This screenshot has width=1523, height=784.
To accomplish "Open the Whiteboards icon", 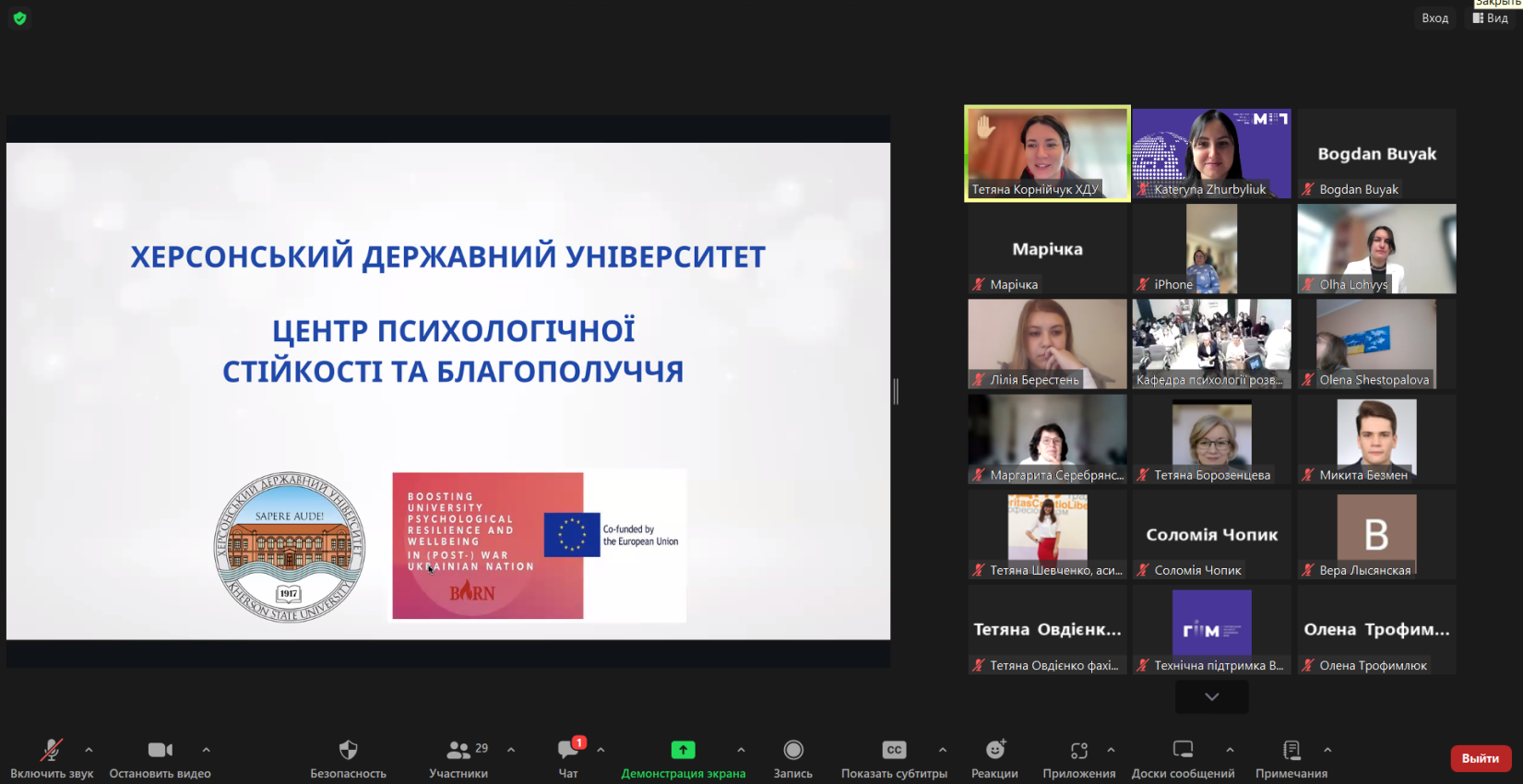I will point(1183,751).
